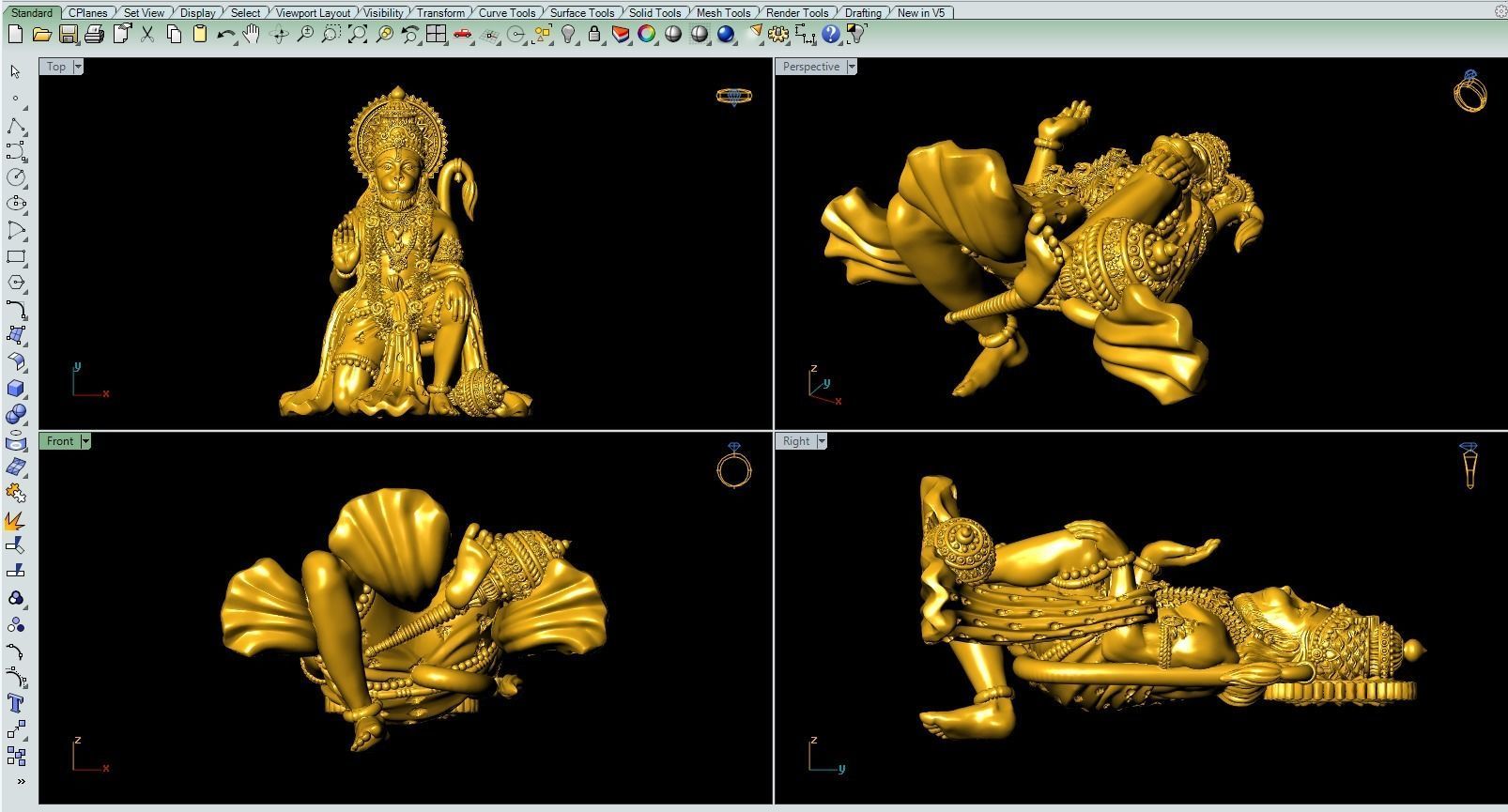The width and height of the screenshot is (1508, 812).
Task: Open the Edit Layers icon
Action: (621, 34)
